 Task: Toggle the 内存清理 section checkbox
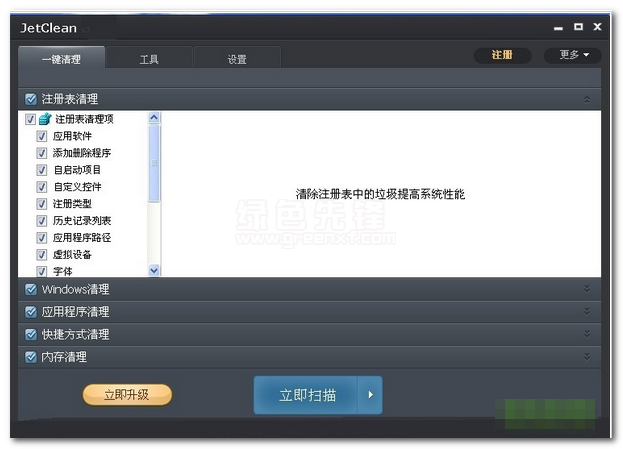point(31,357)
